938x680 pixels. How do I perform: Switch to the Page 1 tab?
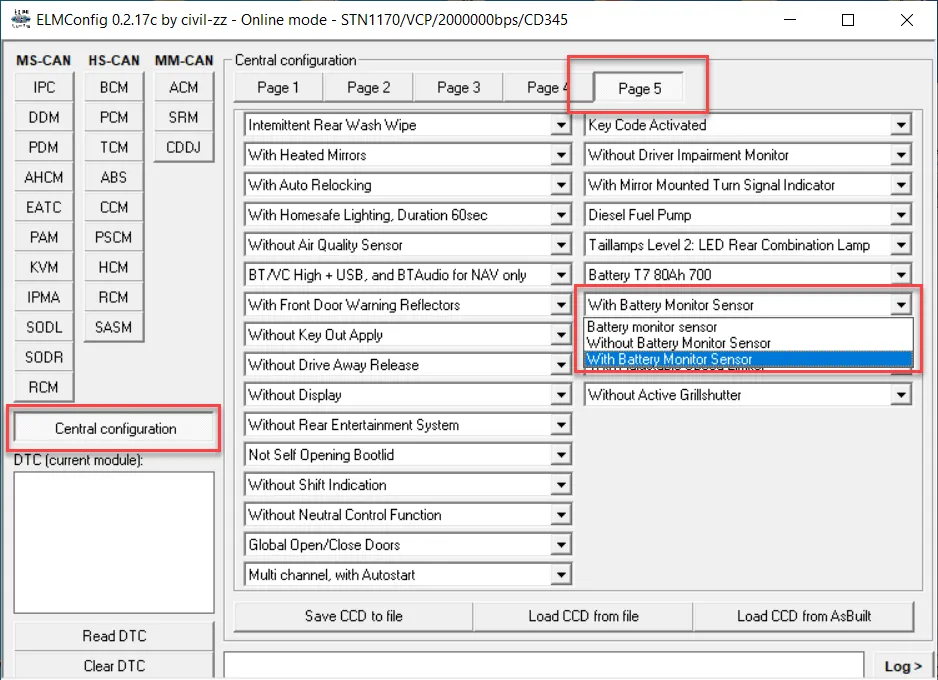(x=277, y=88)
